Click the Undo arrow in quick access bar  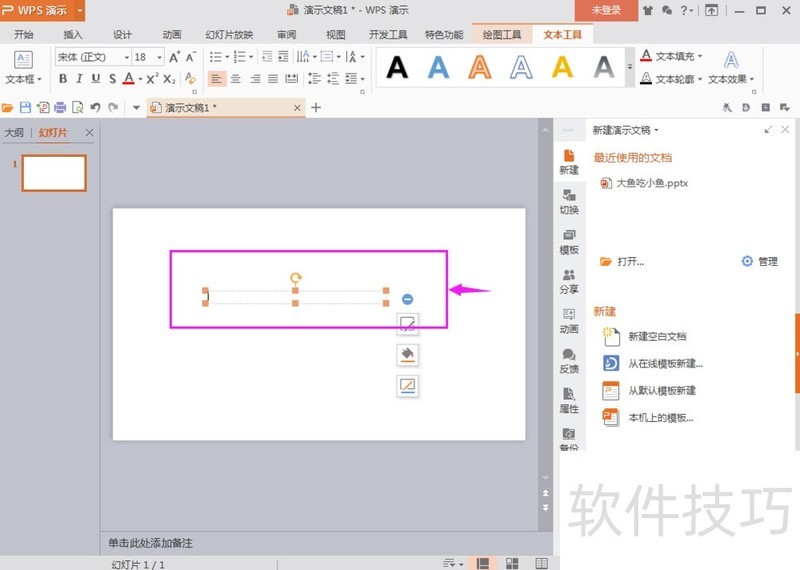[x=94, y=107]
